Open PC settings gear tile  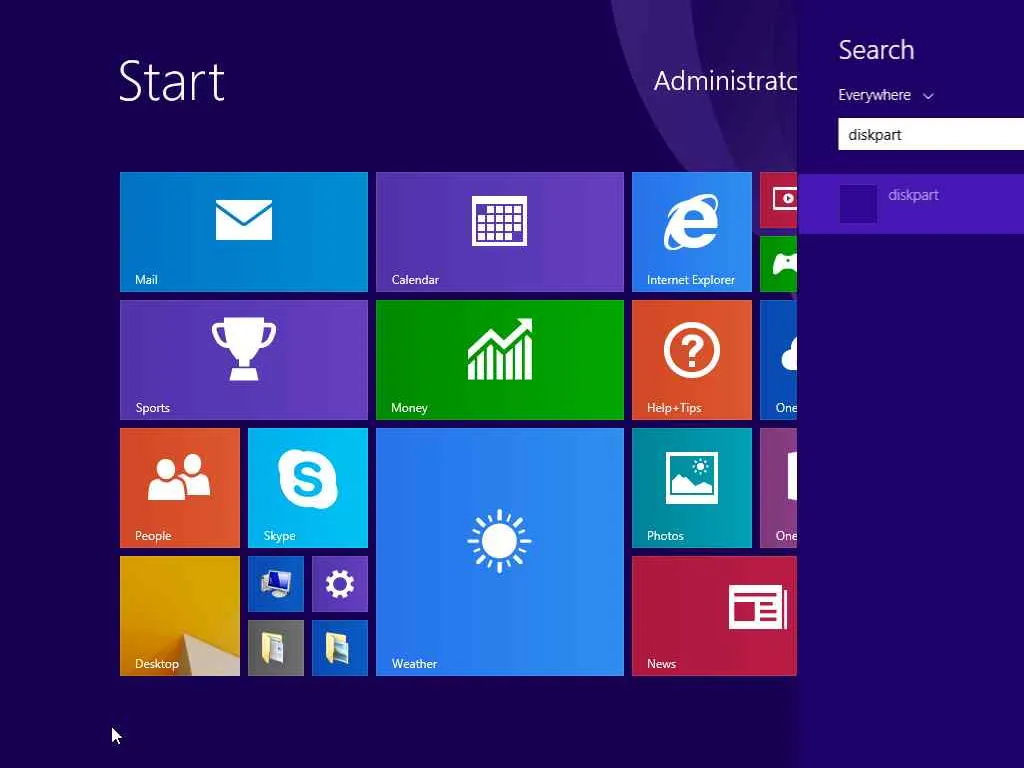coord(340,584)
